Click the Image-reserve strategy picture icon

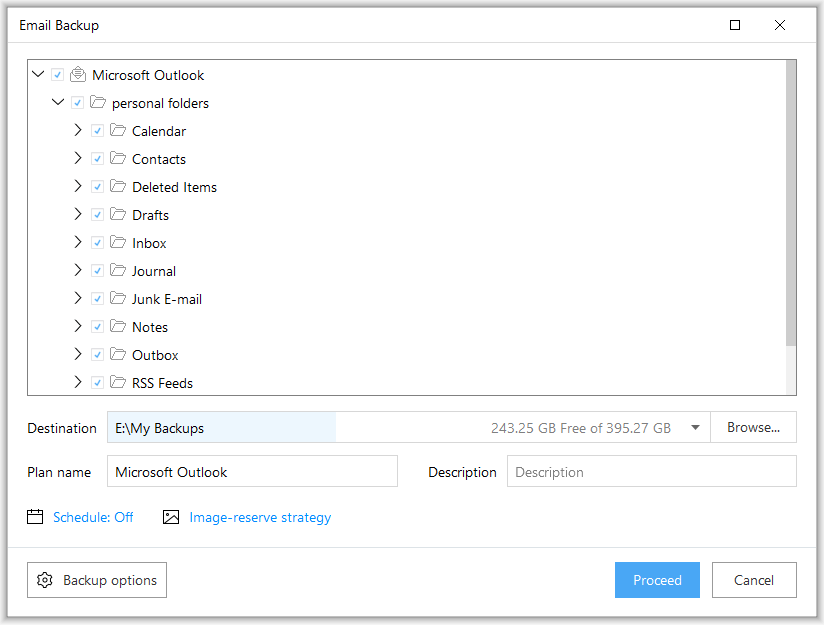(171, 517)
